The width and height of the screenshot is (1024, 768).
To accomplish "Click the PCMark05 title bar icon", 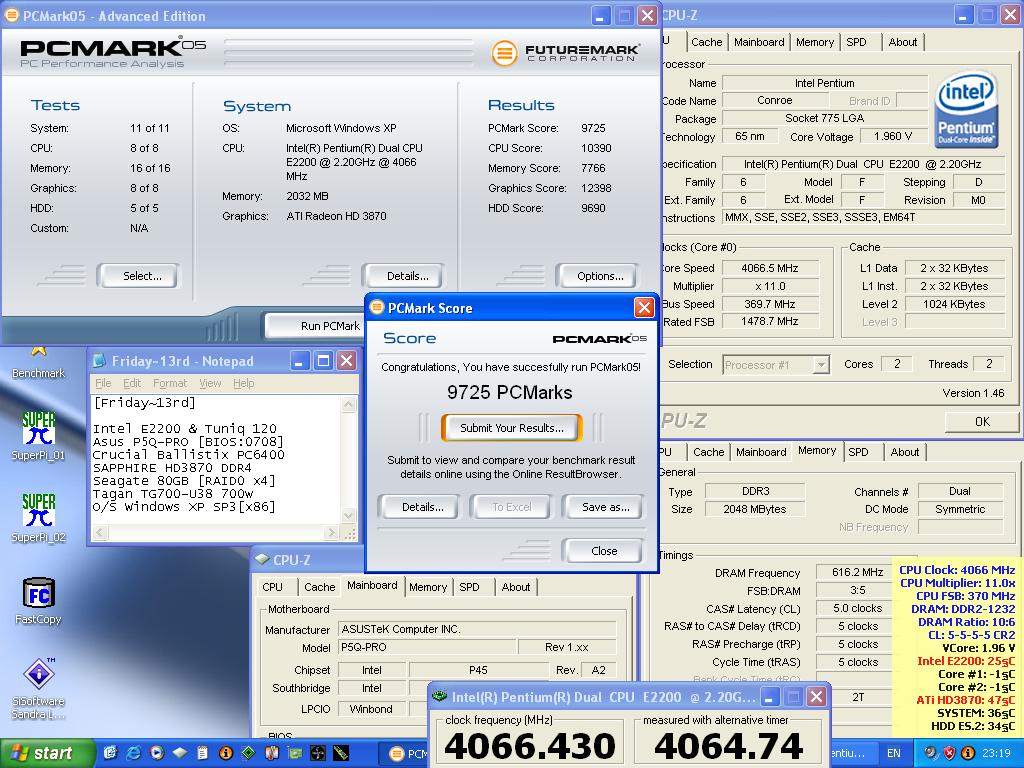I will click(12, 16).
